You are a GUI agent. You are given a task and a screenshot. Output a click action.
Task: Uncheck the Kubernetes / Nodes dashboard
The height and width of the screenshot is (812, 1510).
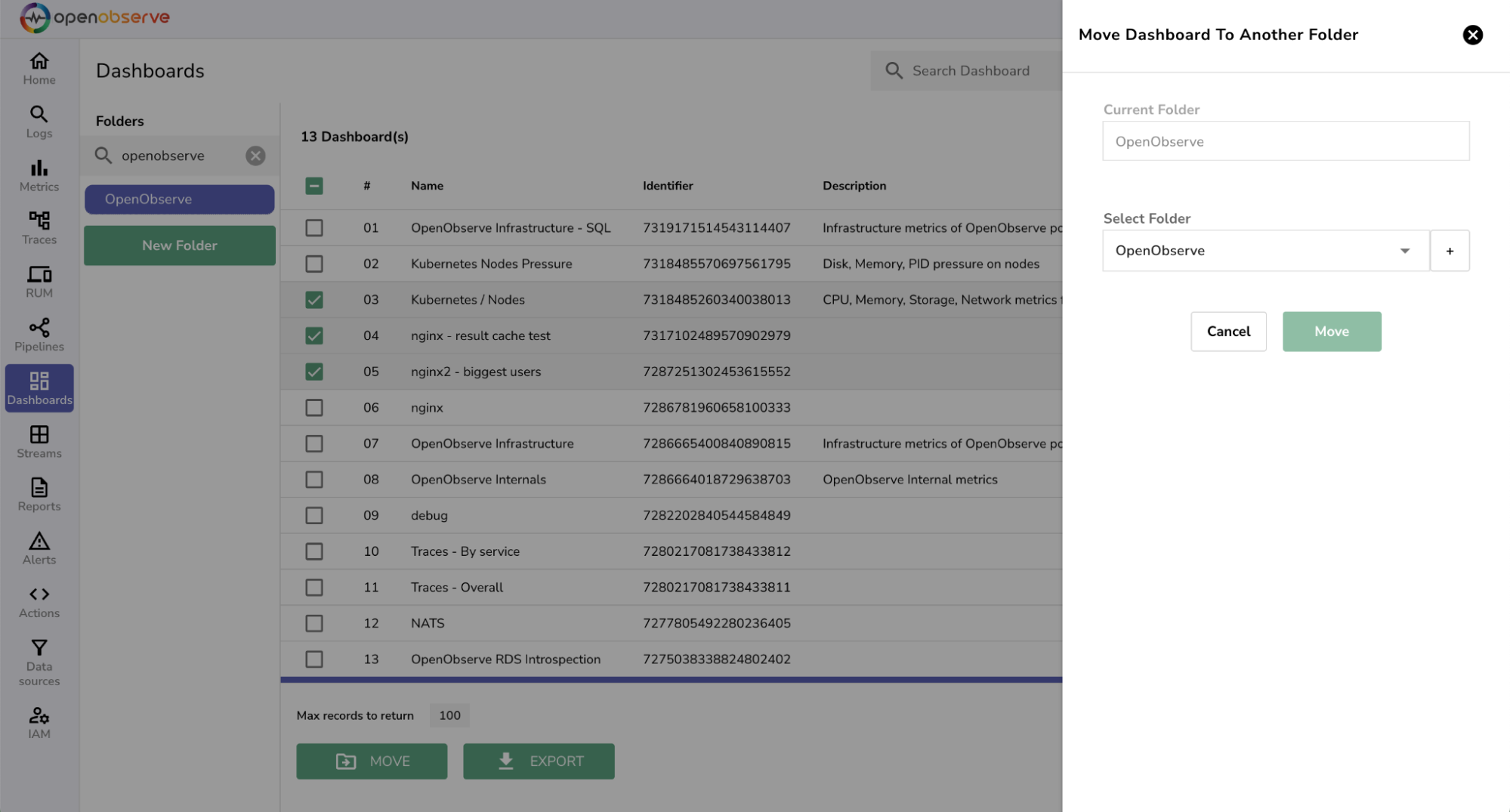313,299
